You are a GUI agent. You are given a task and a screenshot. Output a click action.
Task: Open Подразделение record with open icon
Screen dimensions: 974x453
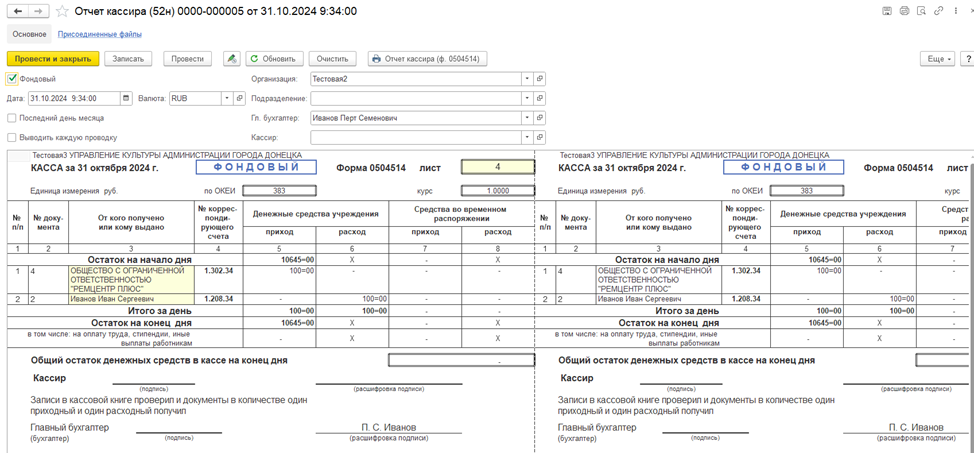540,98
